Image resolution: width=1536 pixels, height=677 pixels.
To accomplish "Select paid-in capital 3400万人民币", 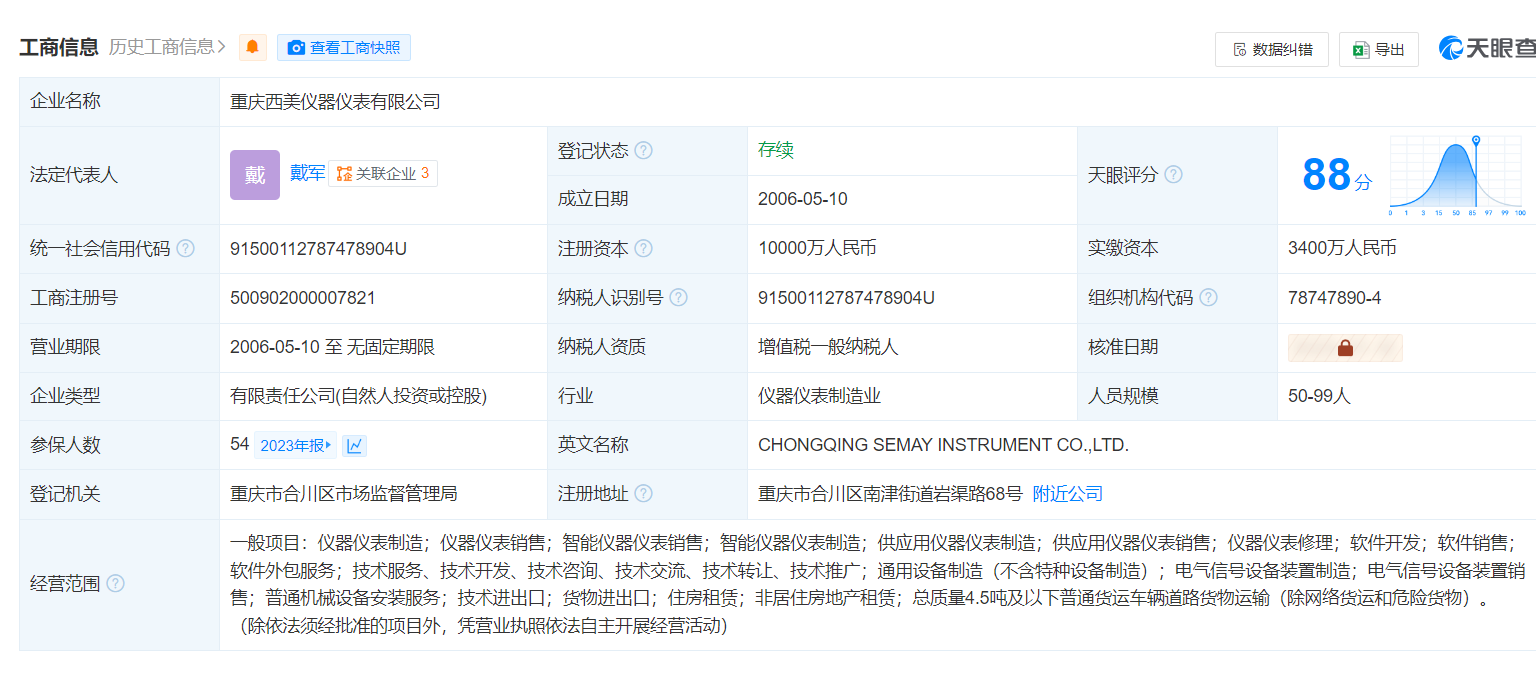I will coord(1342,249).
